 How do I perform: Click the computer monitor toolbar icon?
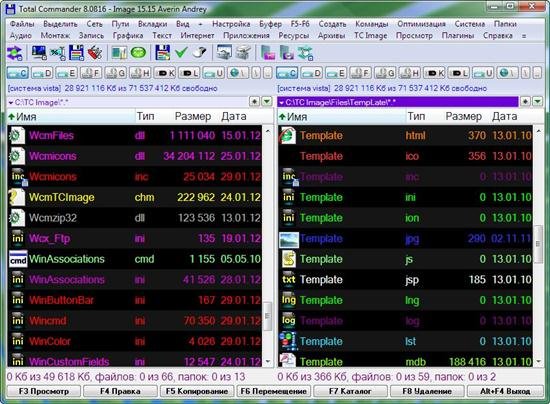[x=39, y=53]
